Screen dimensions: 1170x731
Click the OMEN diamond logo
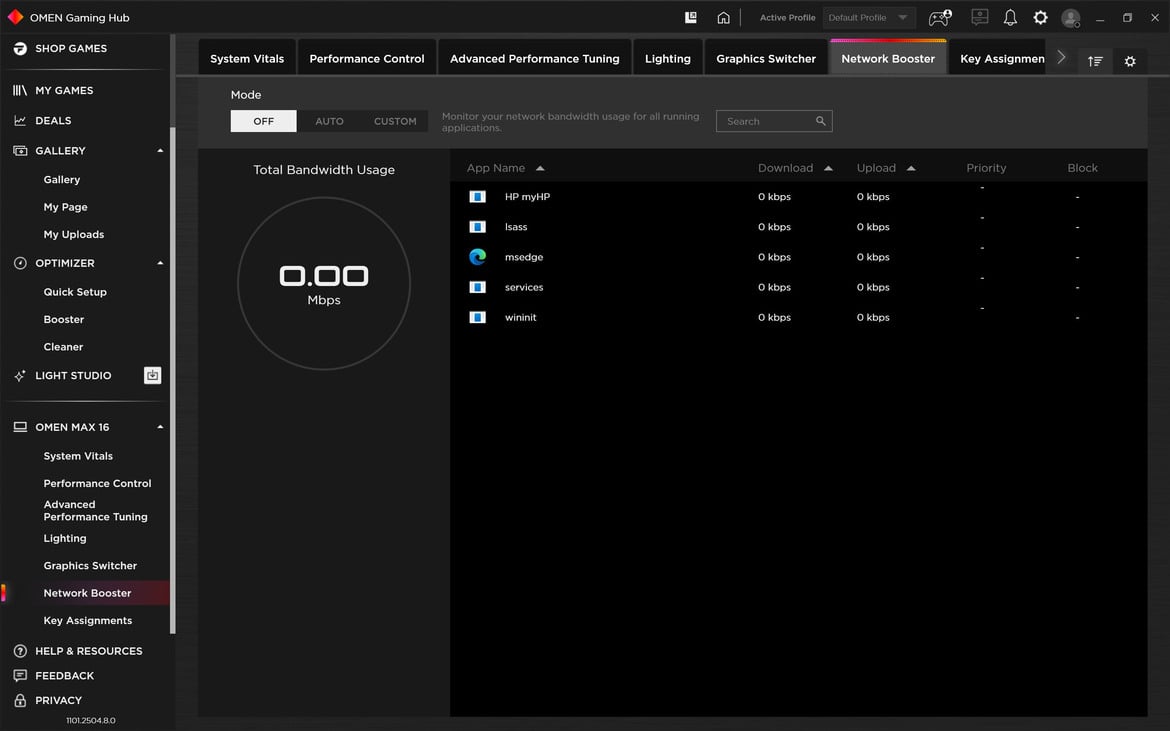coord(15,16)
